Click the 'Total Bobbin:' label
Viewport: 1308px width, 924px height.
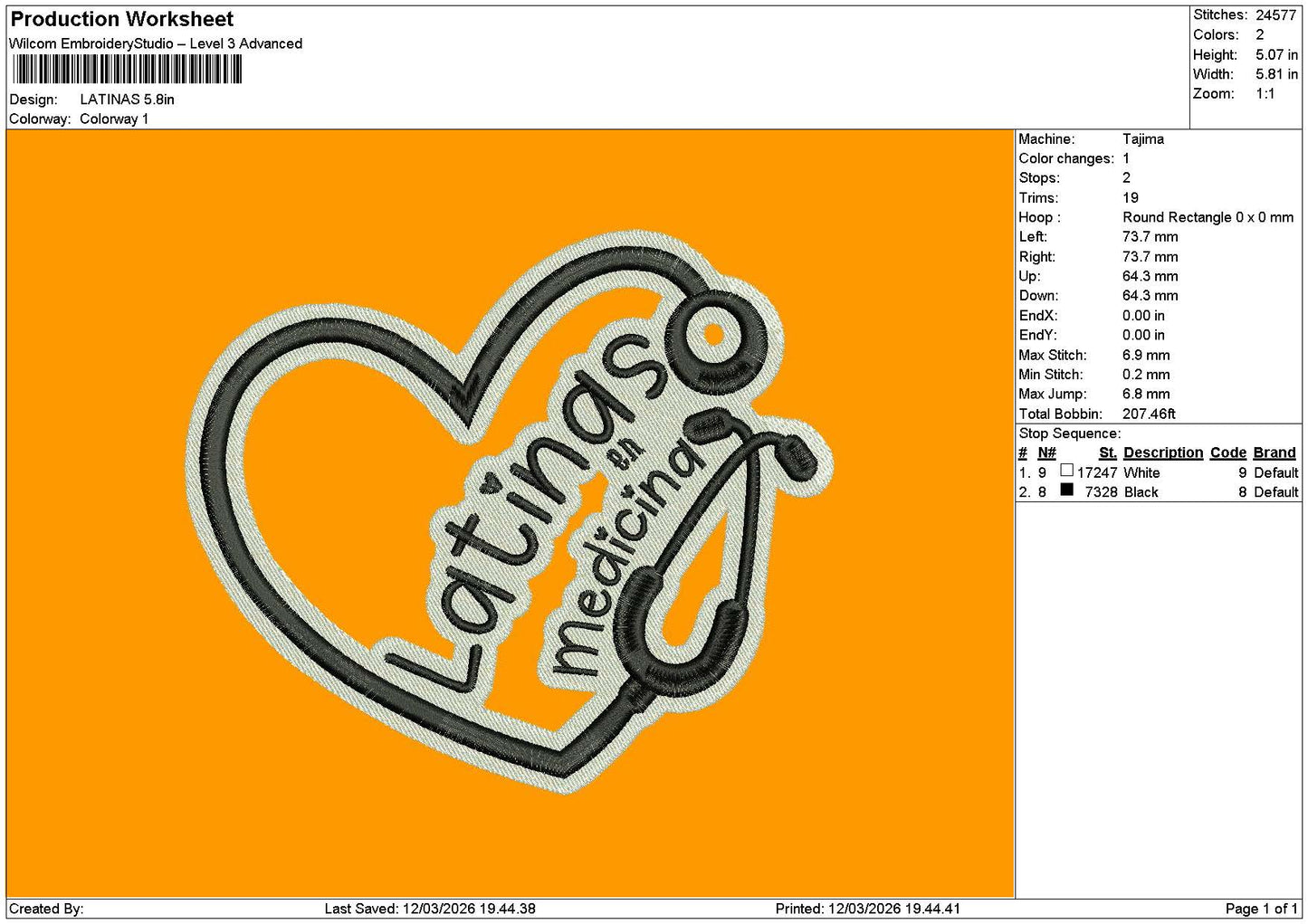pos(1060,414)
